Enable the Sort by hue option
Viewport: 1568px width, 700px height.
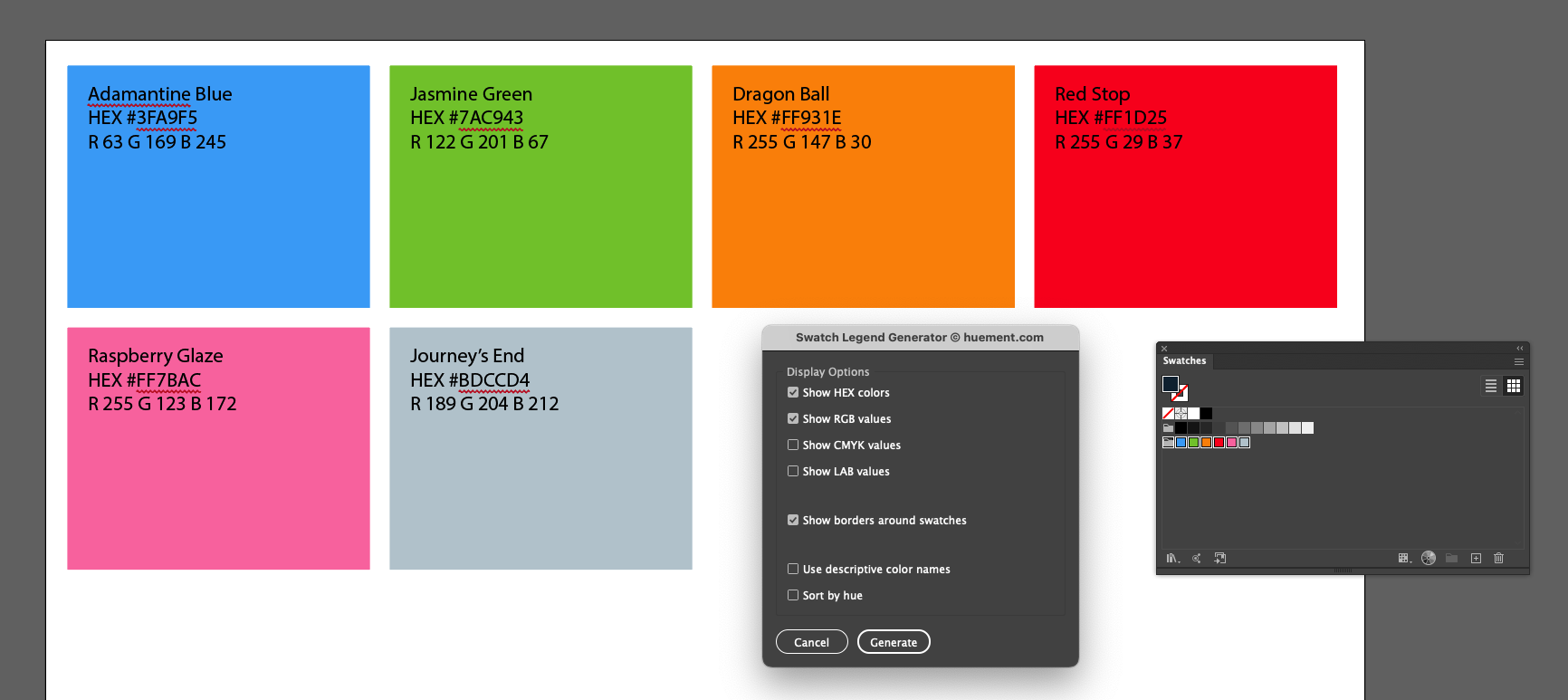[793, 595]
